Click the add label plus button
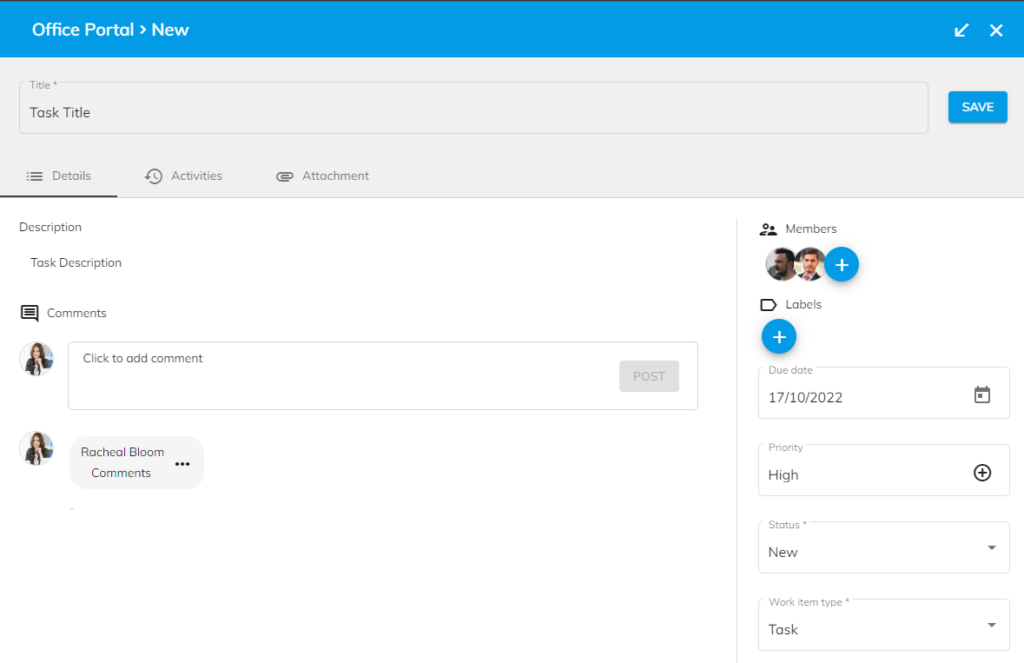Screen dimensions: 1024x663 click(x=779, y=336)
